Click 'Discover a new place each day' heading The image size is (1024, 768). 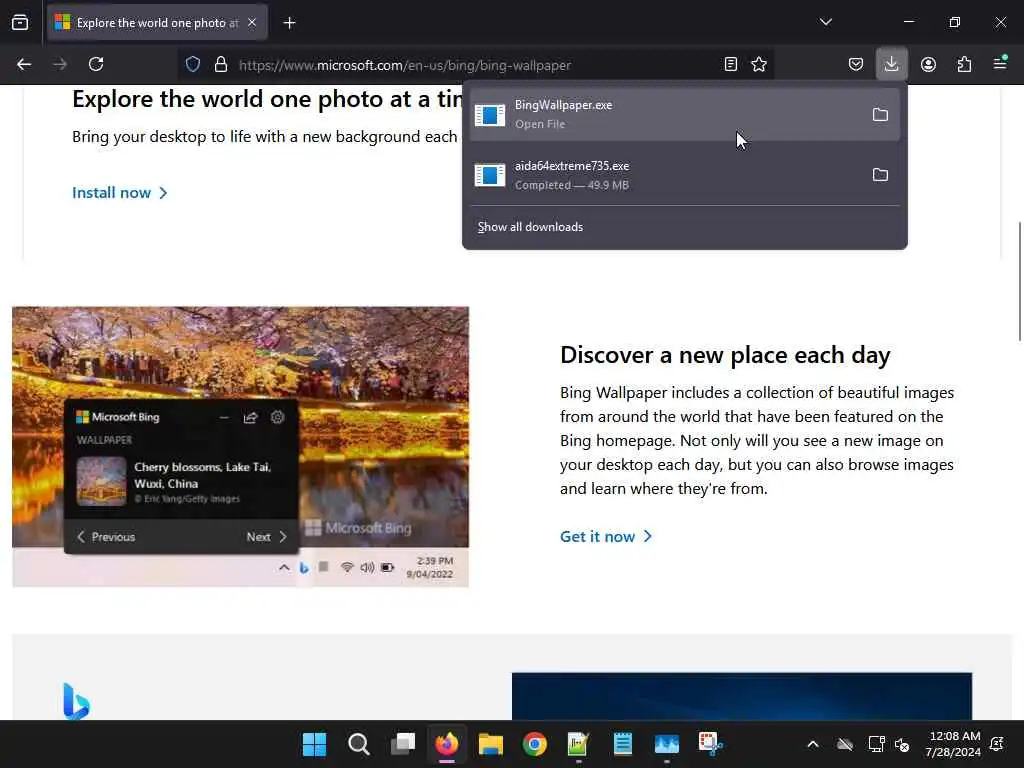[725, 355]
